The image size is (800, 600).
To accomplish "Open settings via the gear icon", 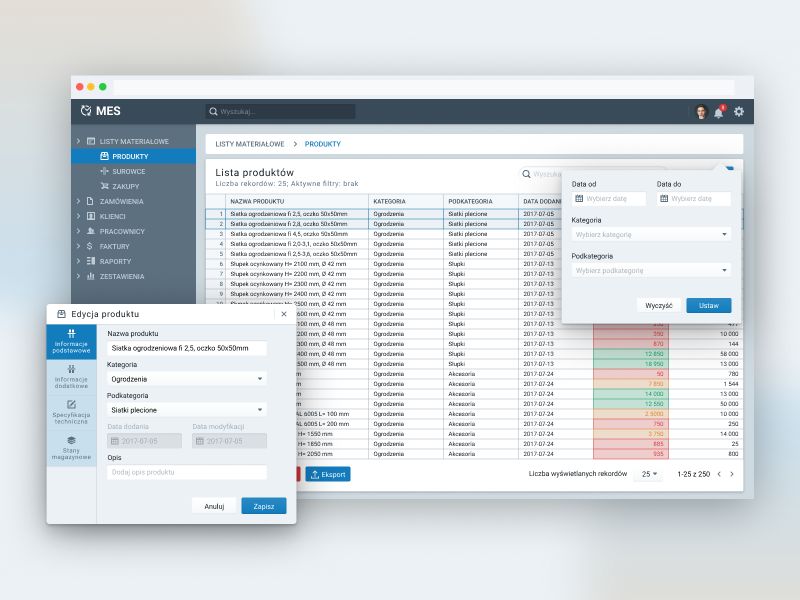I will pyautogui.click(x=739, y=112).
